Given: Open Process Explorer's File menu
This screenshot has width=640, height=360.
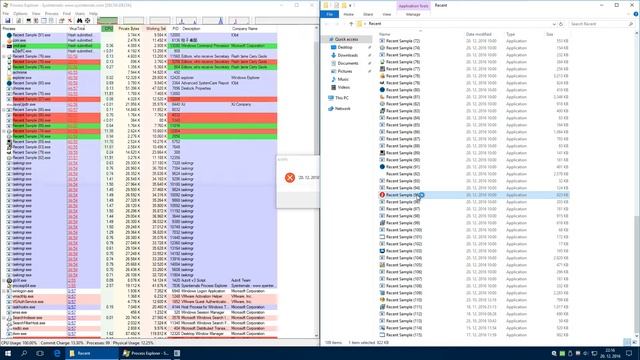Looking at the screenshot, I should click(x=6, y=13).
